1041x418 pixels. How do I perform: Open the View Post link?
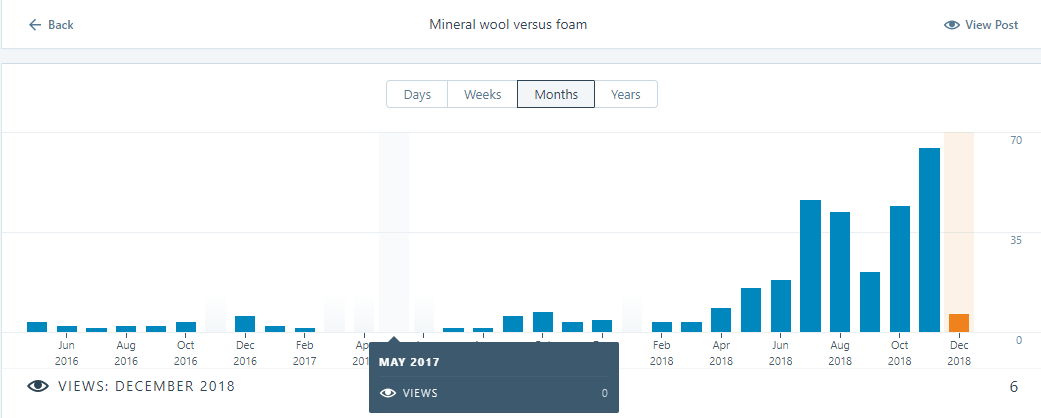pyautogui.click(x=991, y=25)
